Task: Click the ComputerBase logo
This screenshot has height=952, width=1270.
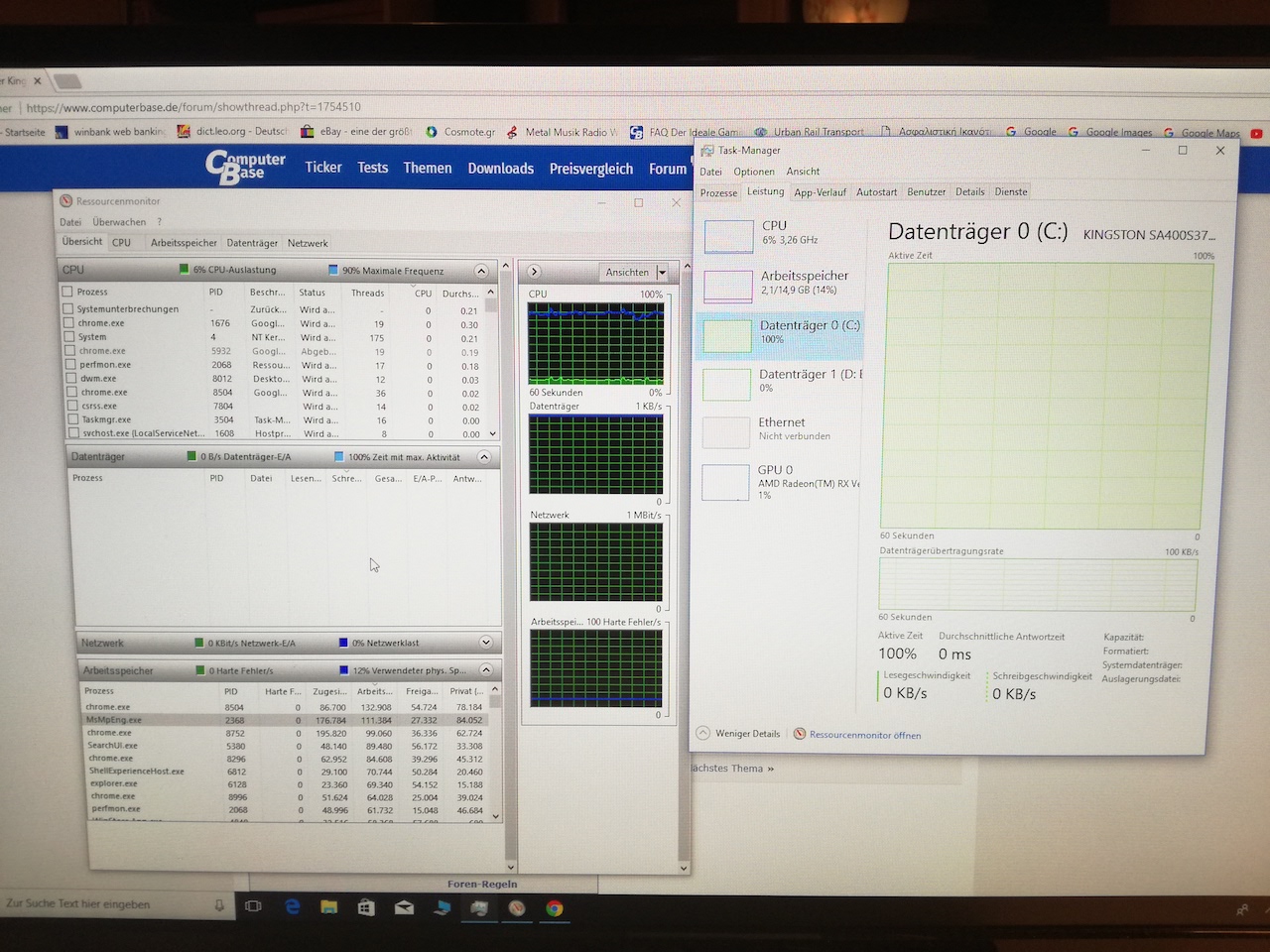Action: point(246,167)
